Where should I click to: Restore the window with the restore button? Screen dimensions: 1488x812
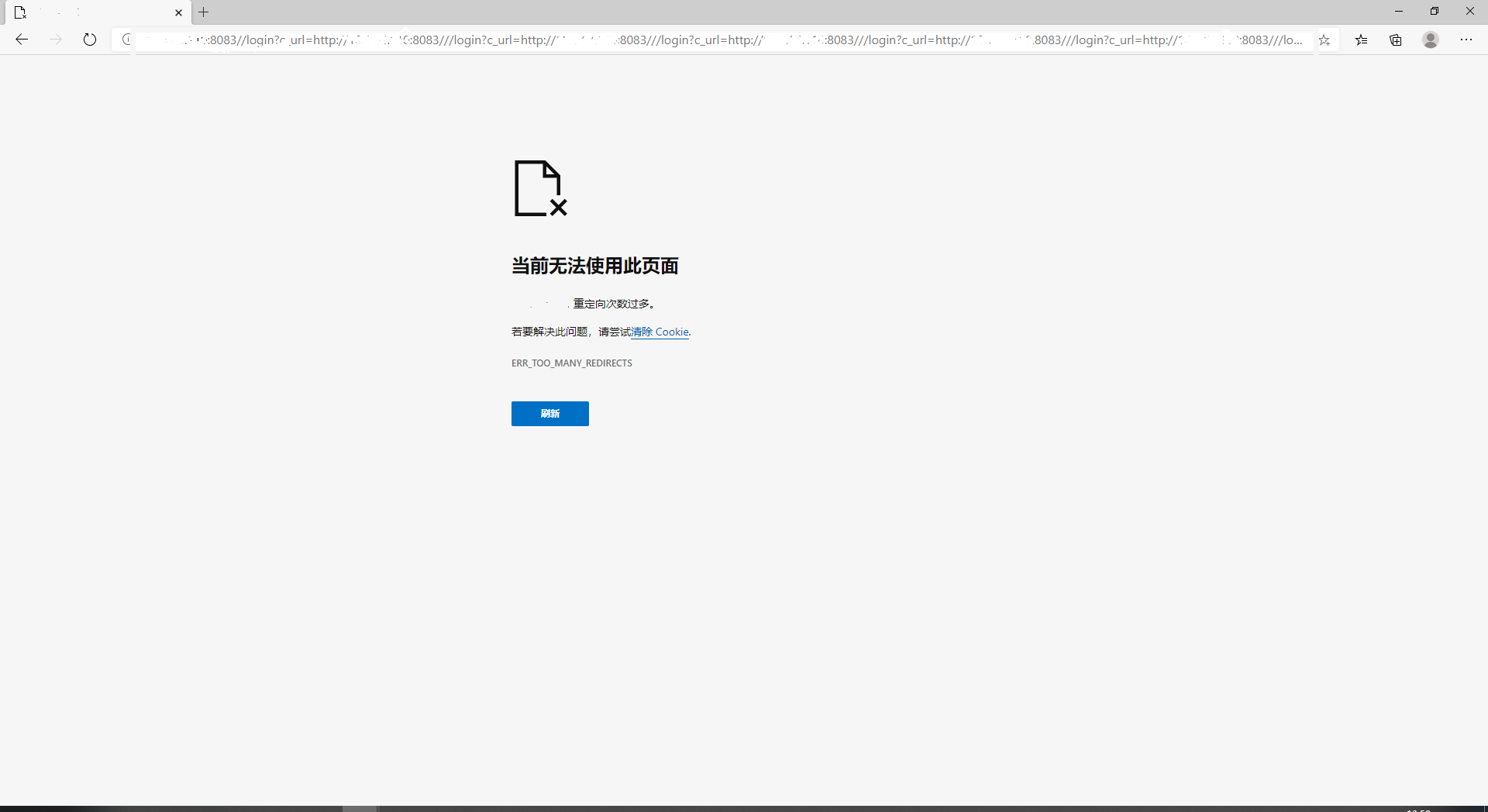(x=1435, y=11)
